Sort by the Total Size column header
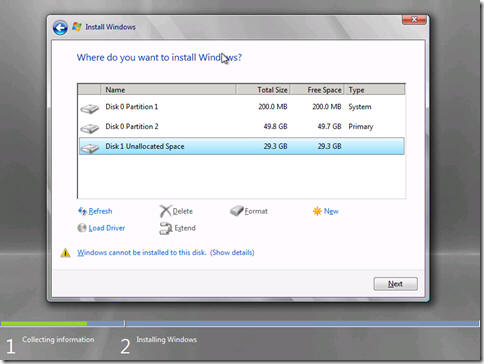This screenshot has height=364, width=484. (x=263, y=90)
